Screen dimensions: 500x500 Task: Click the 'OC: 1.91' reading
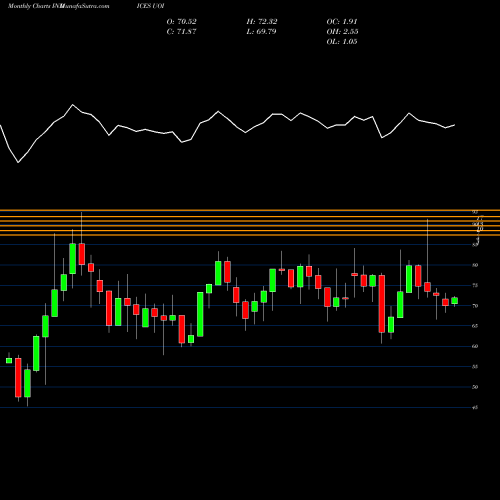click(342, 22)
